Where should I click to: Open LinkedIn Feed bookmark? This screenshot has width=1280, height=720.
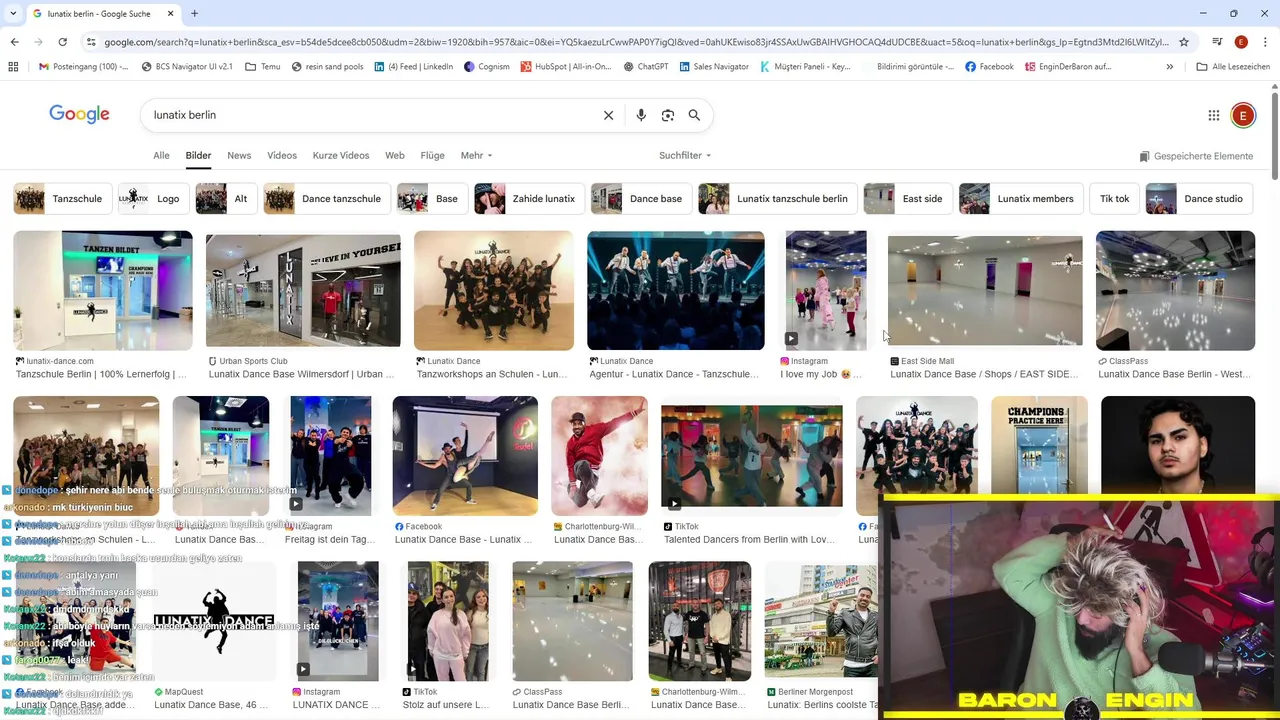413,67
